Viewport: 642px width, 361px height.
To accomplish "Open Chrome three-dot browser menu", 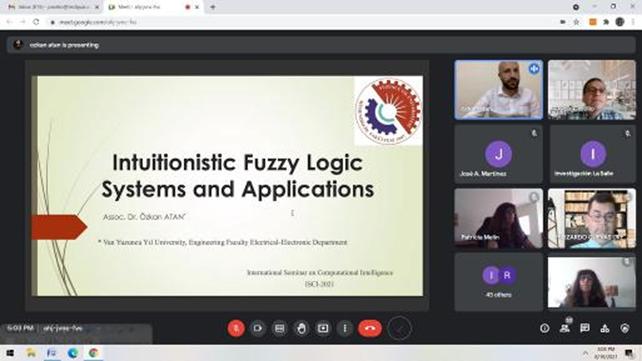I will click(633, 22).
